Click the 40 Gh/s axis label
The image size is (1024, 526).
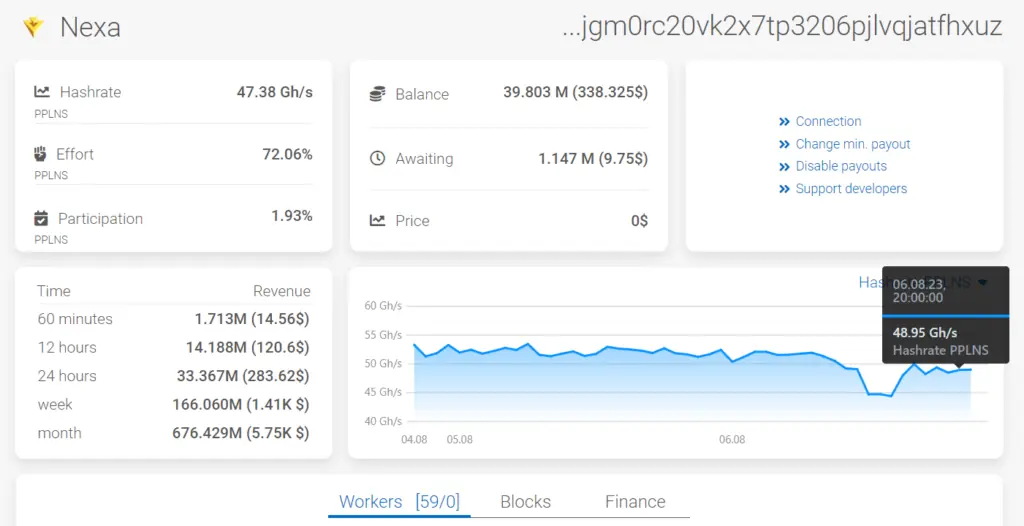(x=382, y=421)
